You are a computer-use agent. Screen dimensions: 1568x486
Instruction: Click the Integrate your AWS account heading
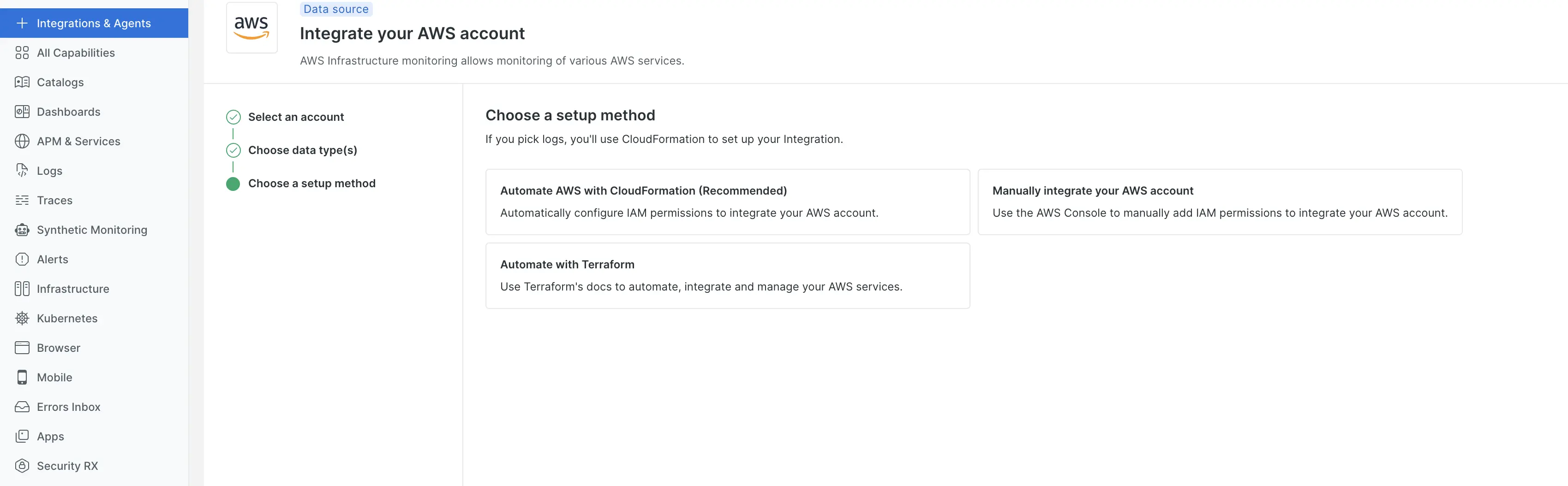tap(412, 34)
